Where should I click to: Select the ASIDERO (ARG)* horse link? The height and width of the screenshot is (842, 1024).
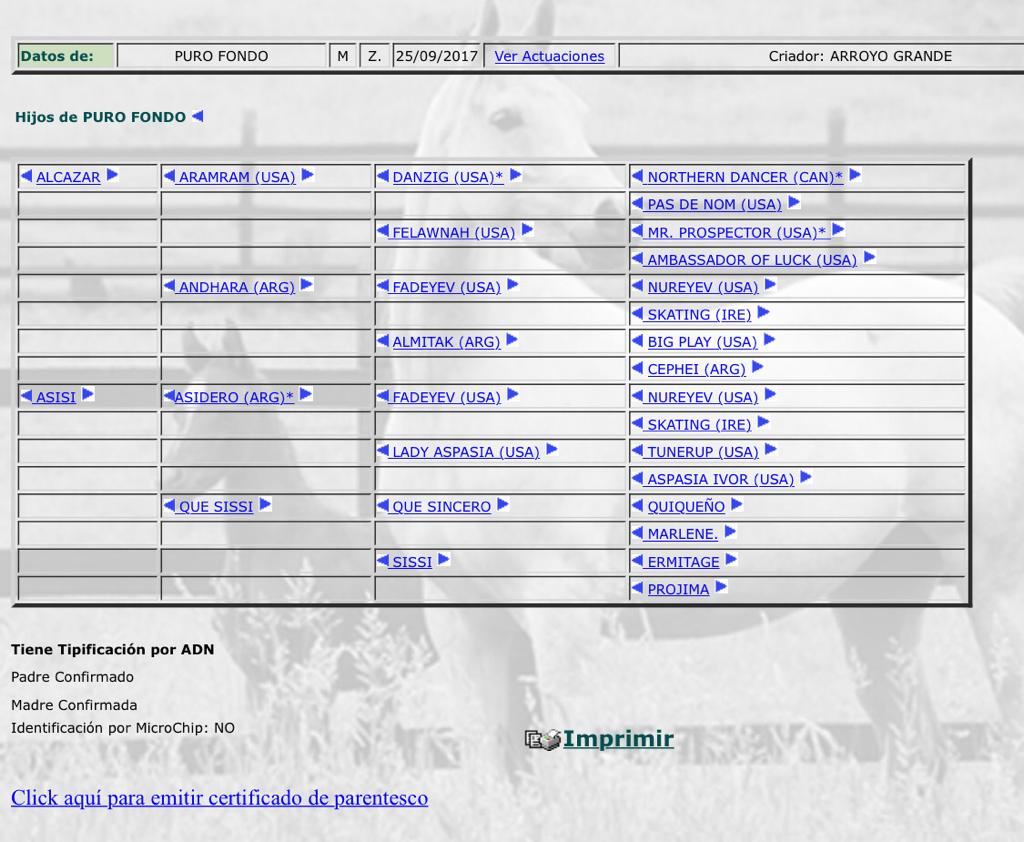pyautogui.click(x=236, y=397)
